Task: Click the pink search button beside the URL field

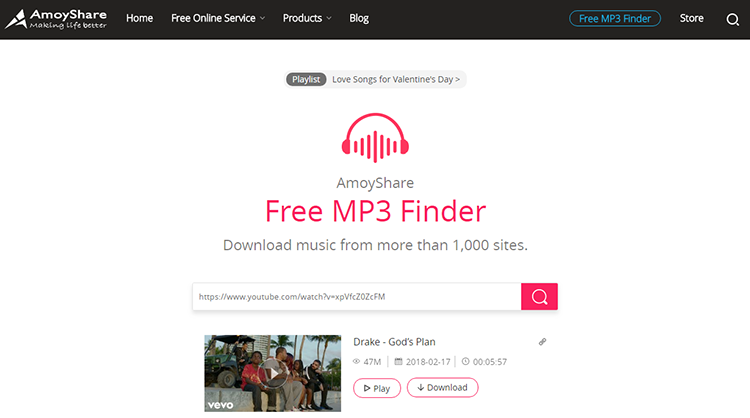Action: pyautogui.click(x=539, y=297)
